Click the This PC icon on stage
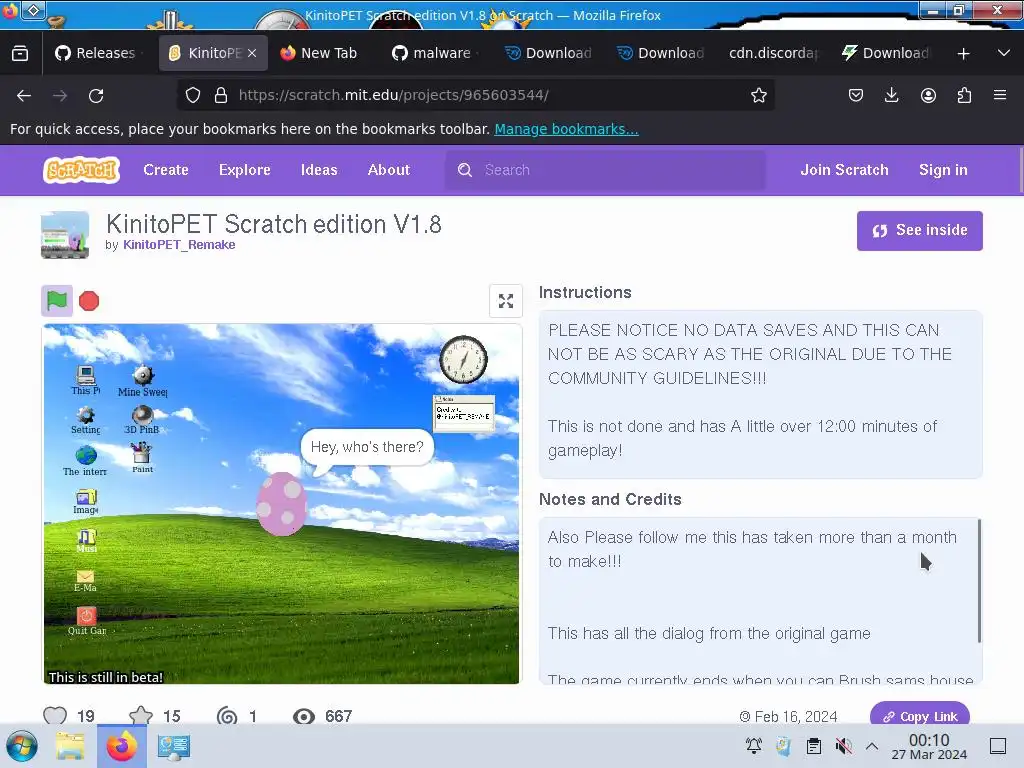 click(86, 380)
